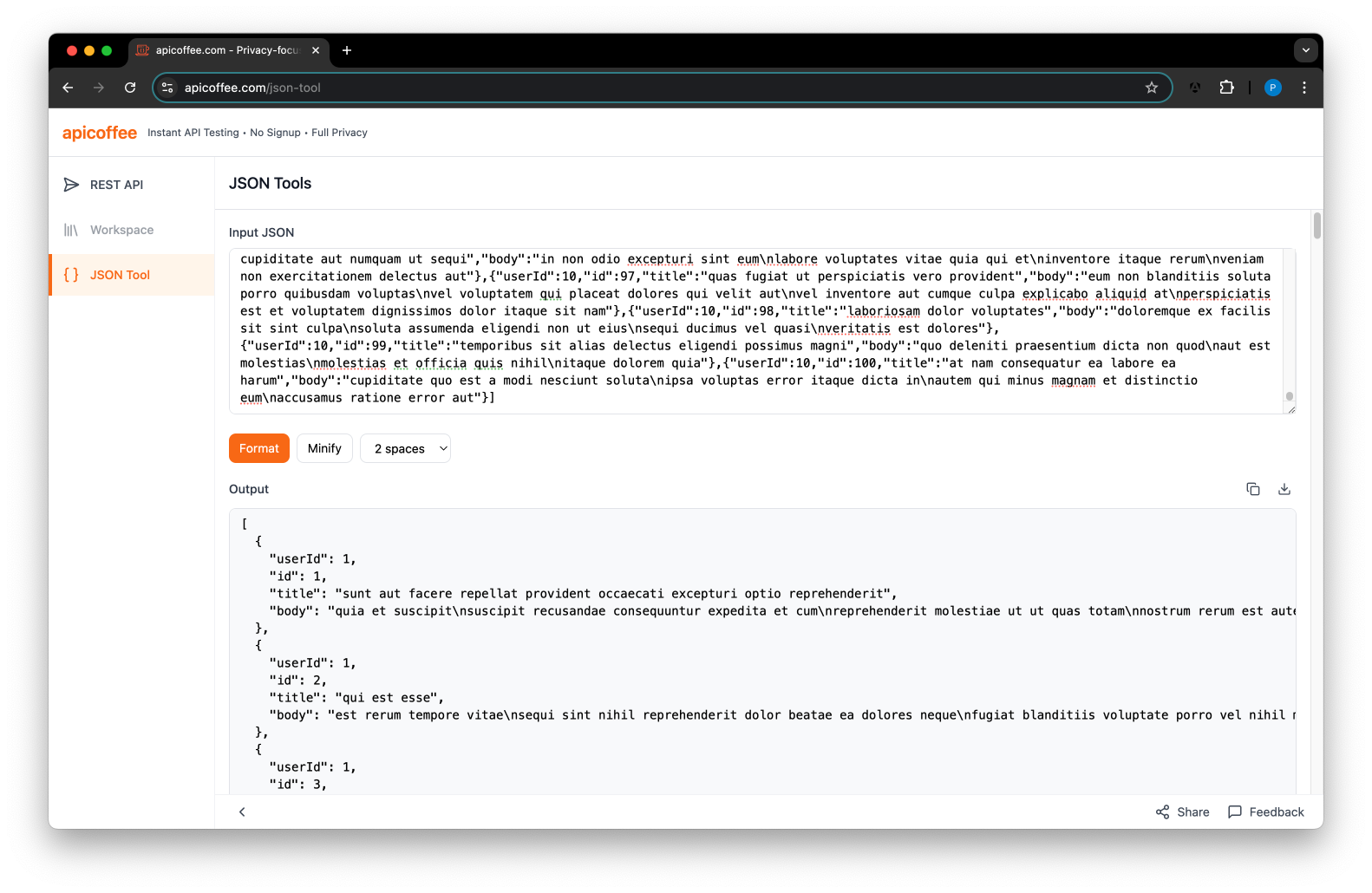
Task: Copy the output with the copy icon
Action: point(1253,489)
